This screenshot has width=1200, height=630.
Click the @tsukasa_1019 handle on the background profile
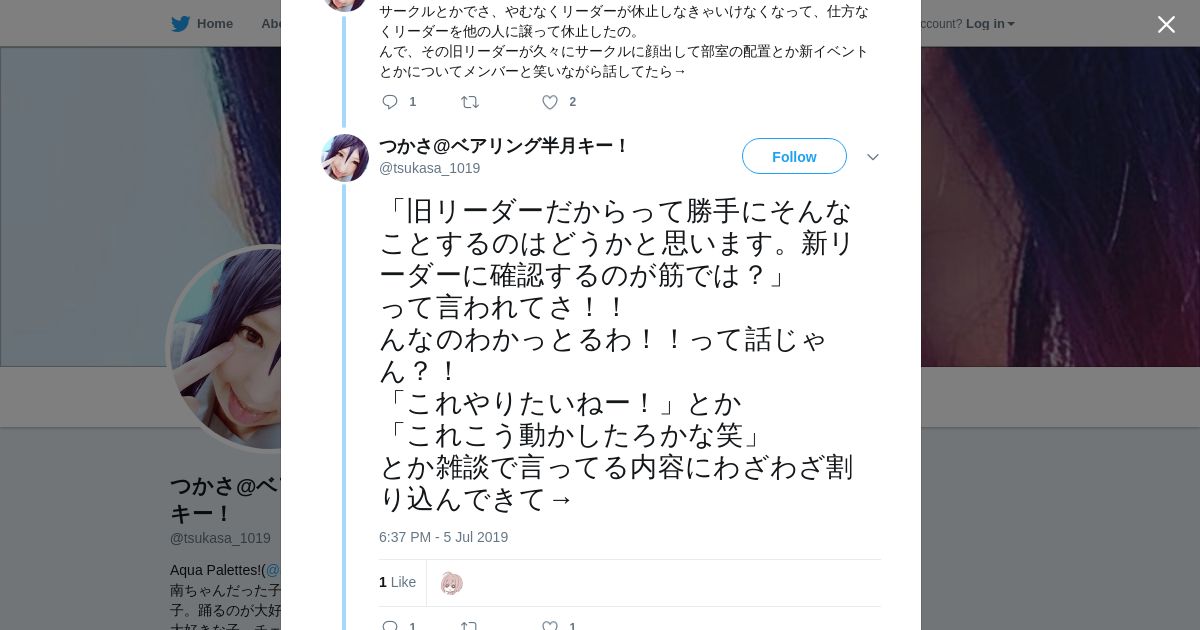(x=220, y=538)
